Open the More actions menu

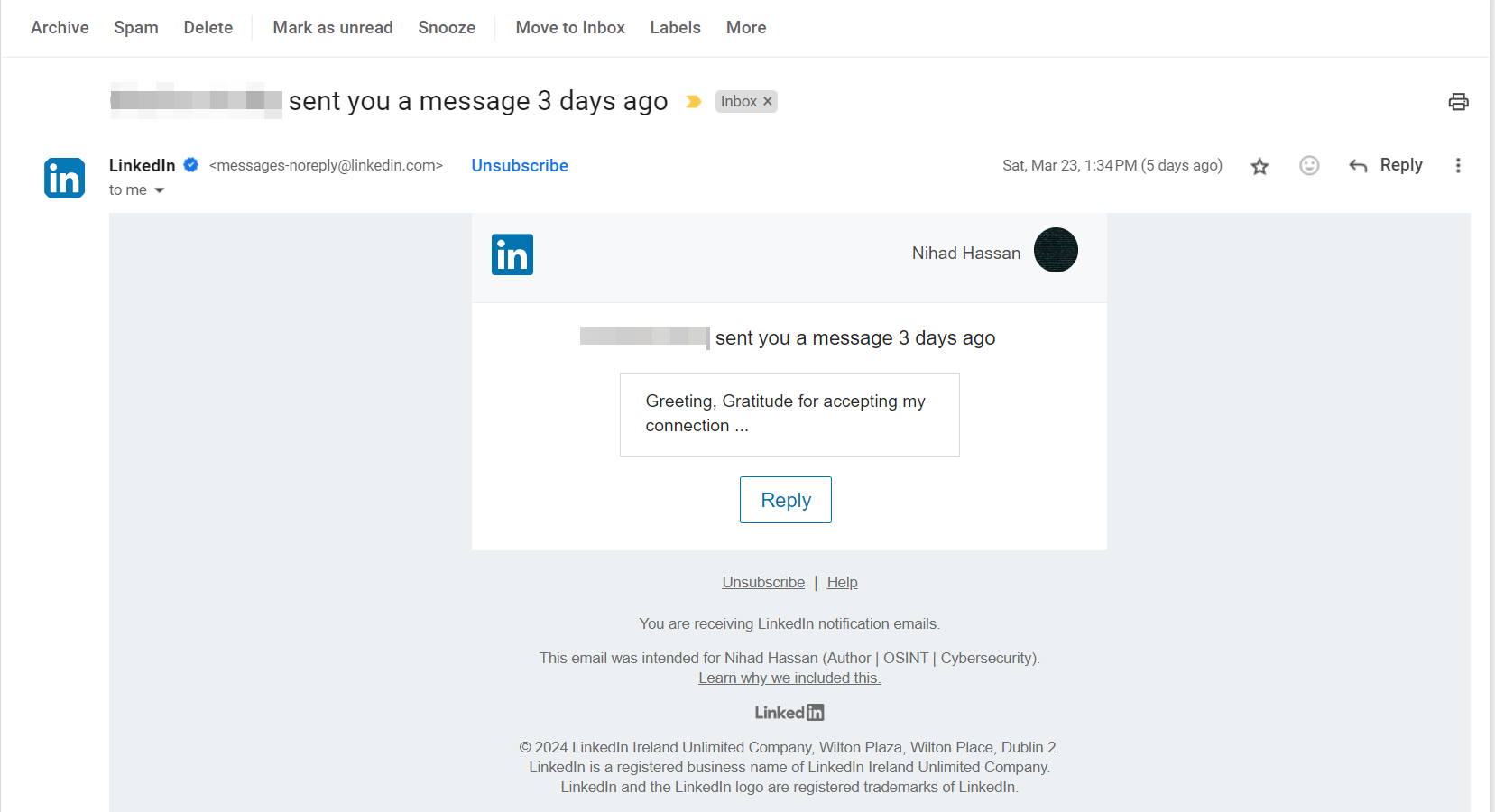(745, 27)
